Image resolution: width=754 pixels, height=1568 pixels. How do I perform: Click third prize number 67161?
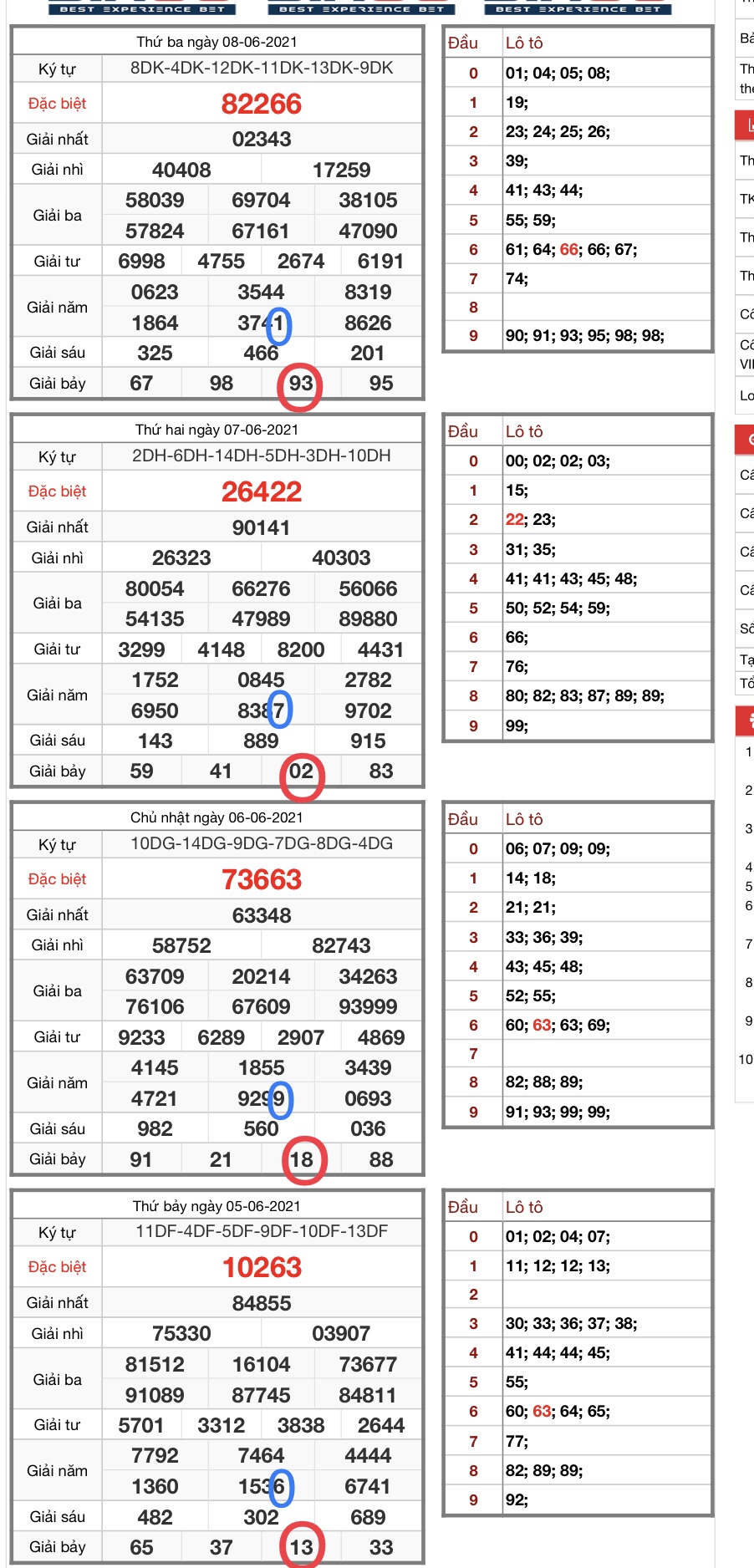coord(261,231)
